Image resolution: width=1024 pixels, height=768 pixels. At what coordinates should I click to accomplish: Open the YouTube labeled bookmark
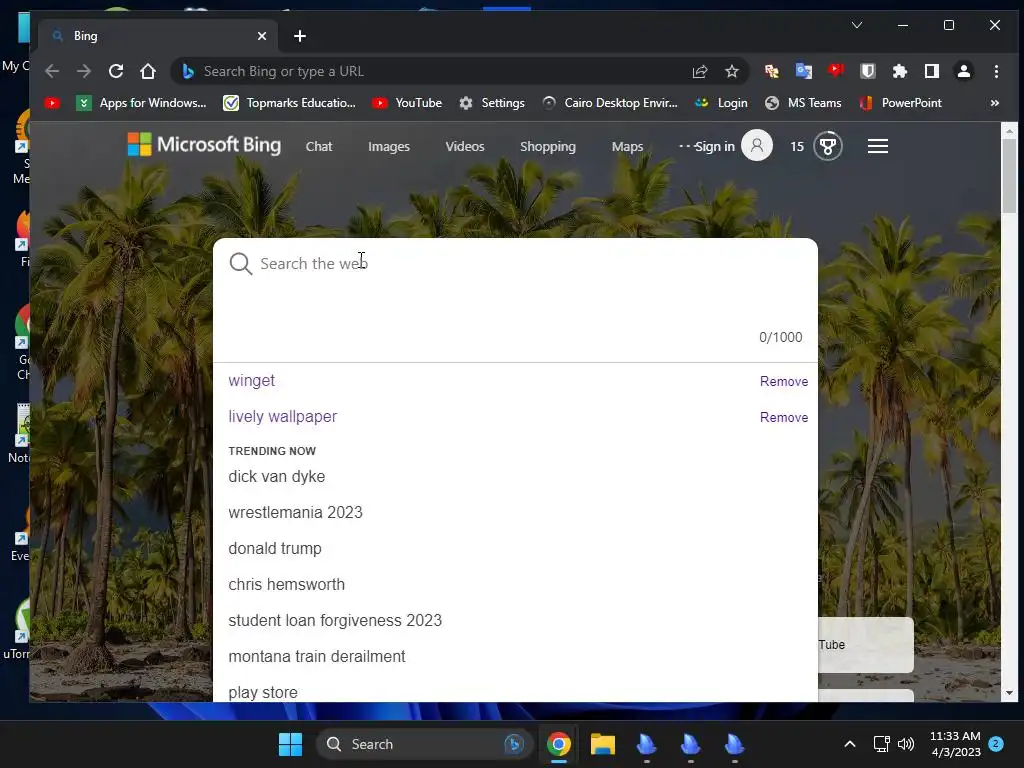407,103
